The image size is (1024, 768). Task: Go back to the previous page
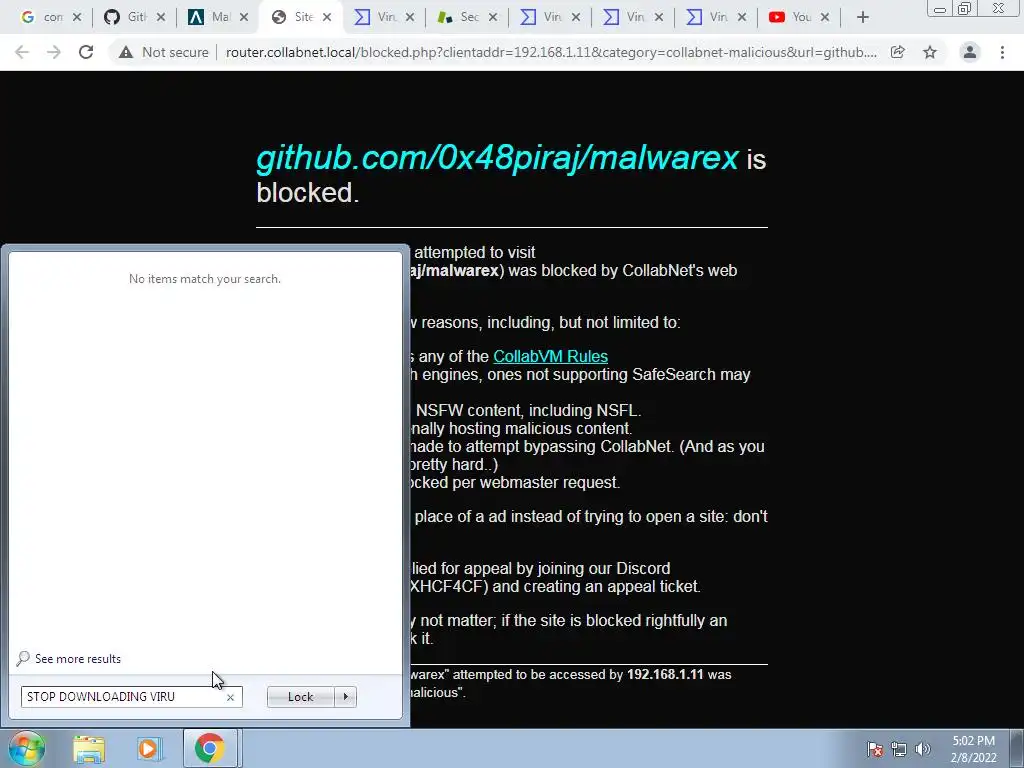[x=22, y=52]
